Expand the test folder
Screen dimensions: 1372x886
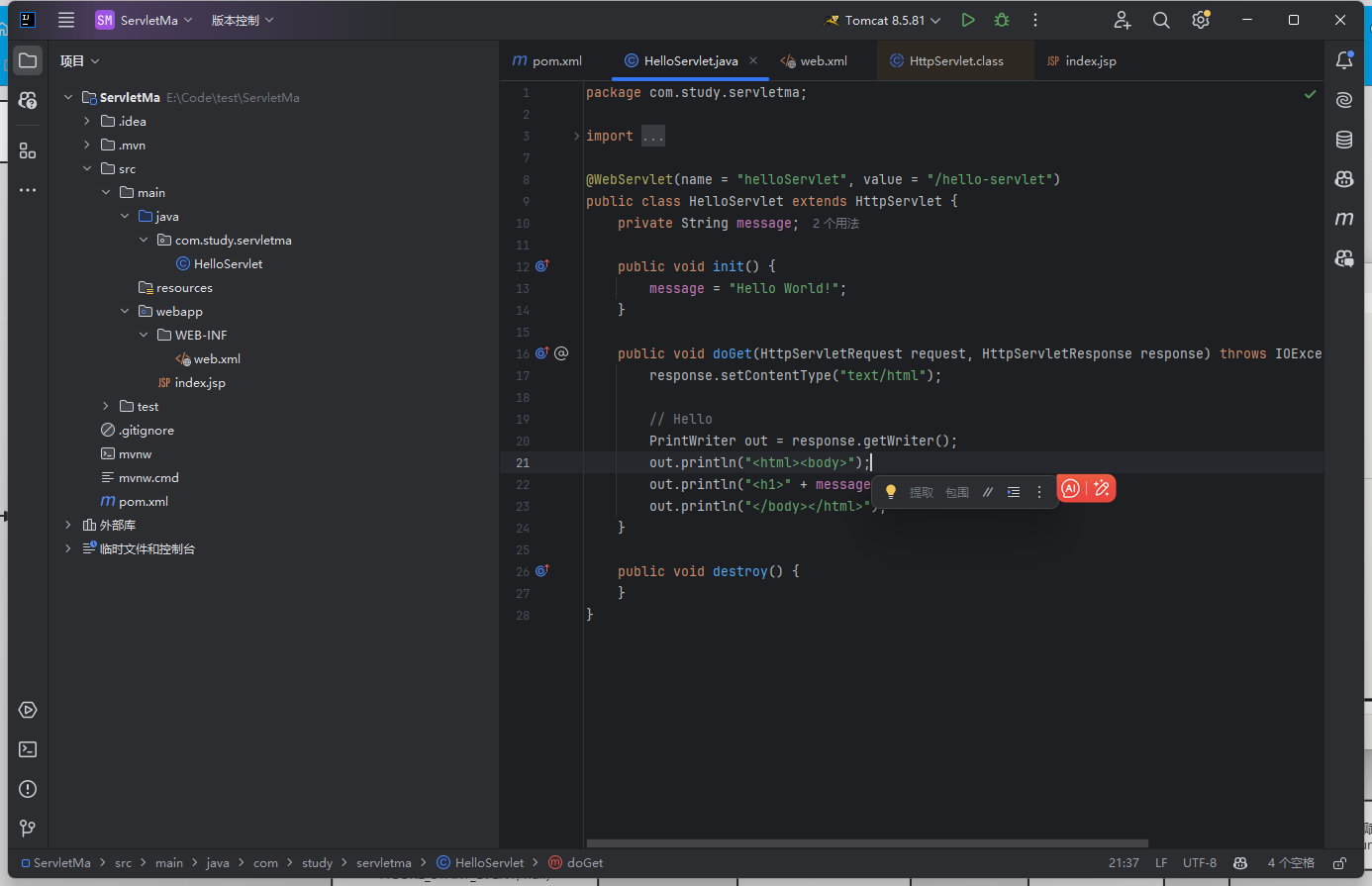[x=106, y=406]
